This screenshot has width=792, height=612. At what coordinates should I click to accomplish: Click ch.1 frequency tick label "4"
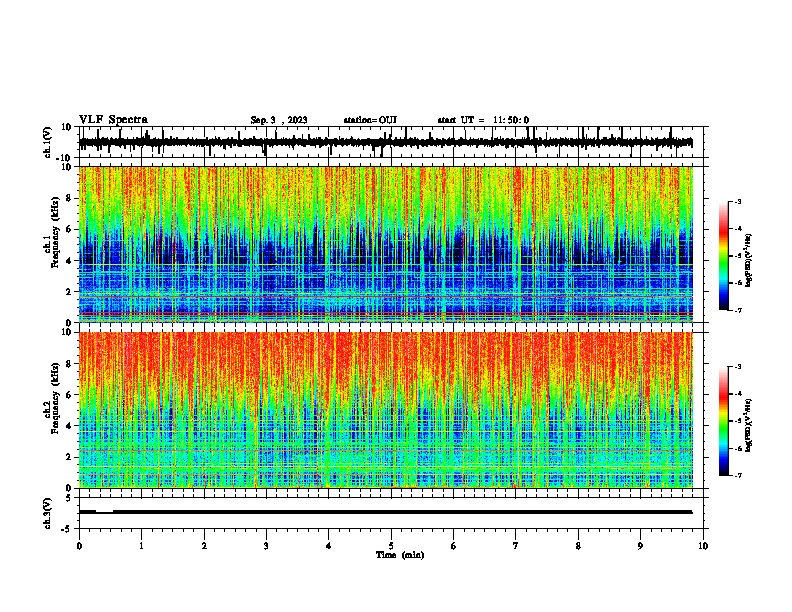tap(70, 261)
